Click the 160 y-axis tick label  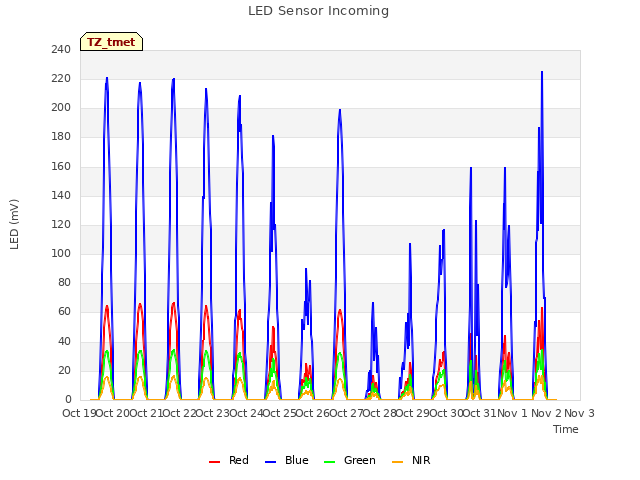61,166
